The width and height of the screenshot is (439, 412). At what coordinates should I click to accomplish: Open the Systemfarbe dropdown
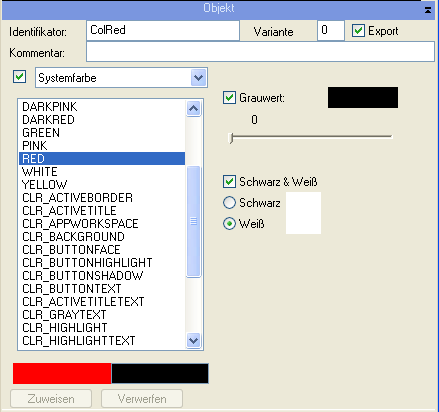199,78
